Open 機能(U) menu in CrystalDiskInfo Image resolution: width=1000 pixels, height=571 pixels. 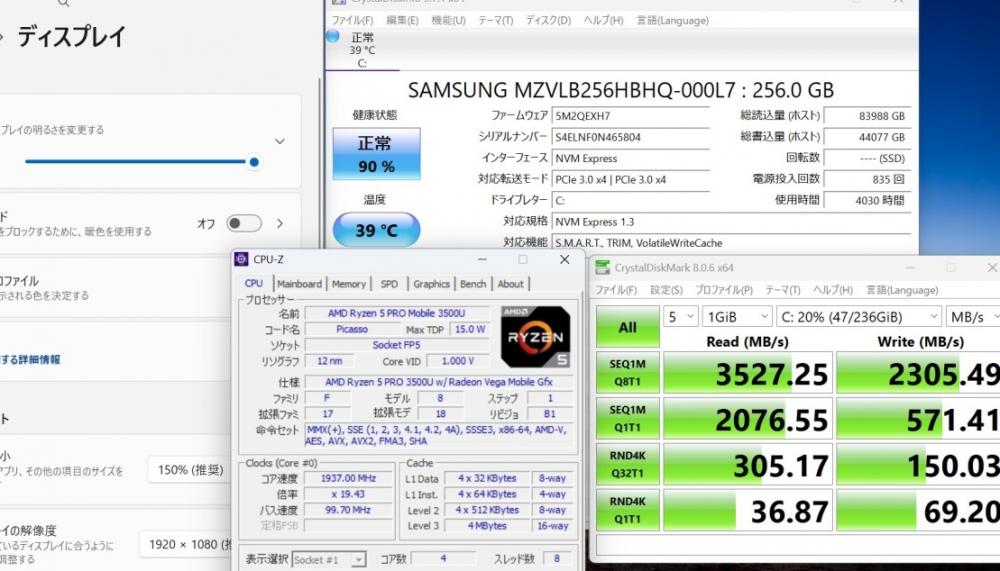448,20
